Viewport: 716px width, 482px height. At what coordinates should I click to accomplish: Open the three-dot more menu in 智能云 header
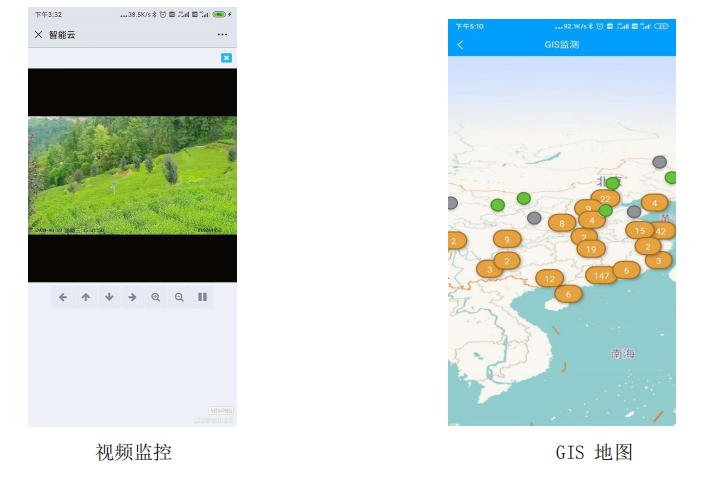[222, 34]
